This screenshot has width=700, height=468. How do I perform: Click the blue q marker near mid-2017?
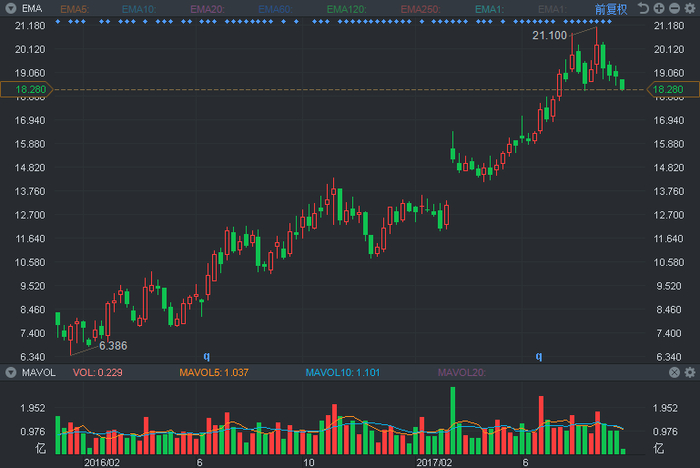click(538, 356)
